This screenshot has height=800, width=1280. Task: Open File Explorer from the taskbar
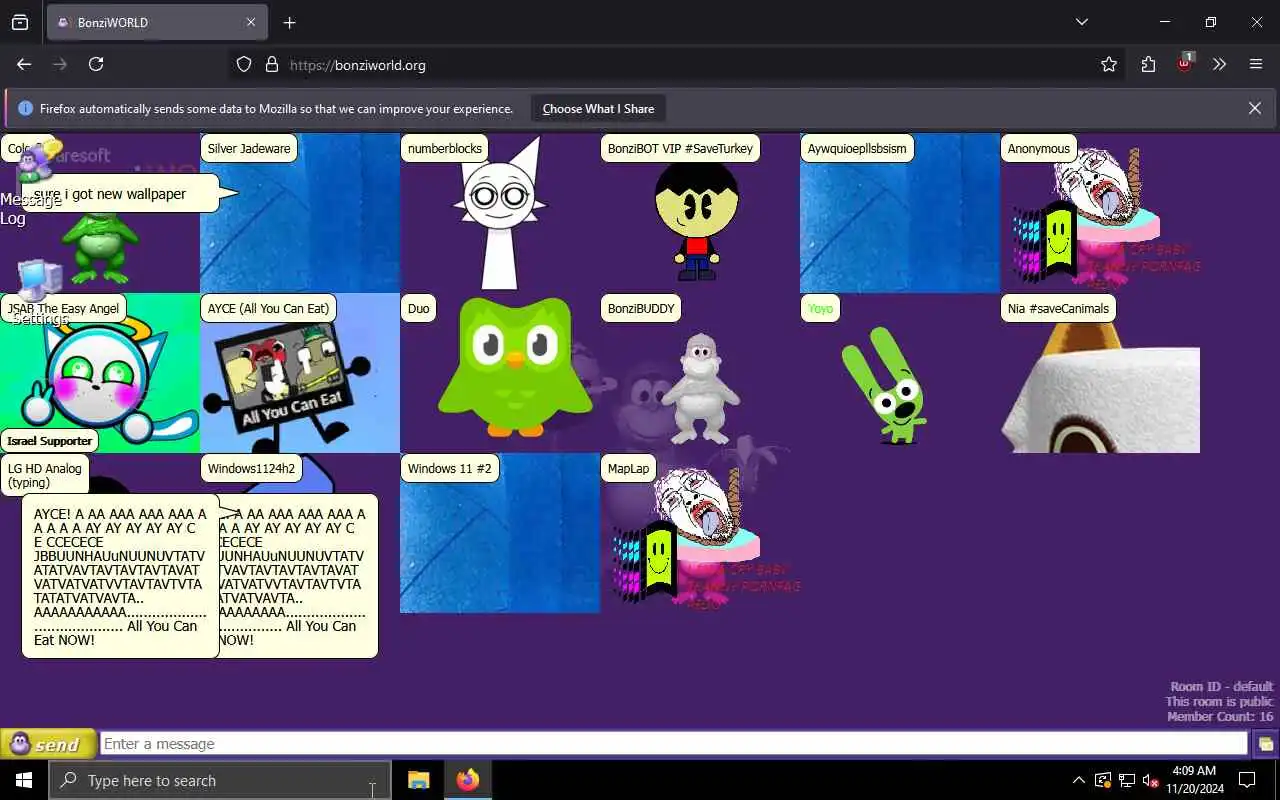[419, 780]
